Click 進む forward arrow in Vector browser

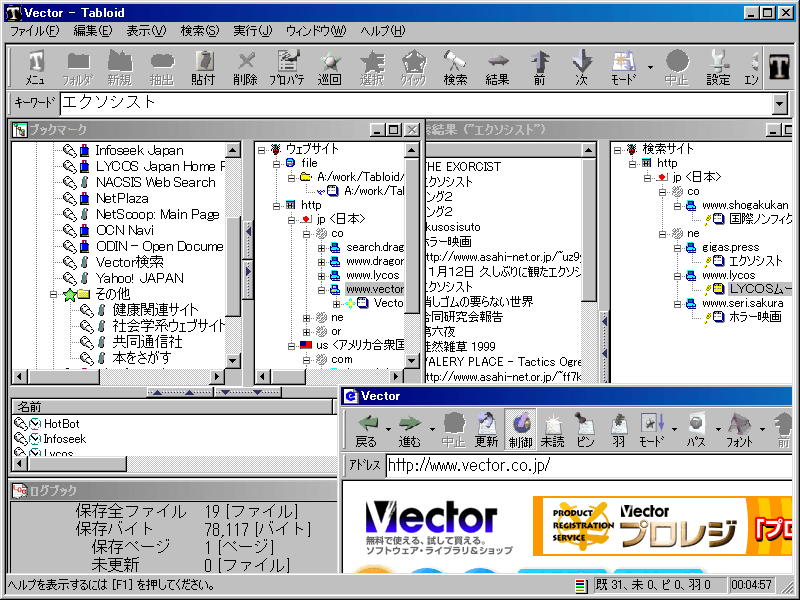pos(410,430)
